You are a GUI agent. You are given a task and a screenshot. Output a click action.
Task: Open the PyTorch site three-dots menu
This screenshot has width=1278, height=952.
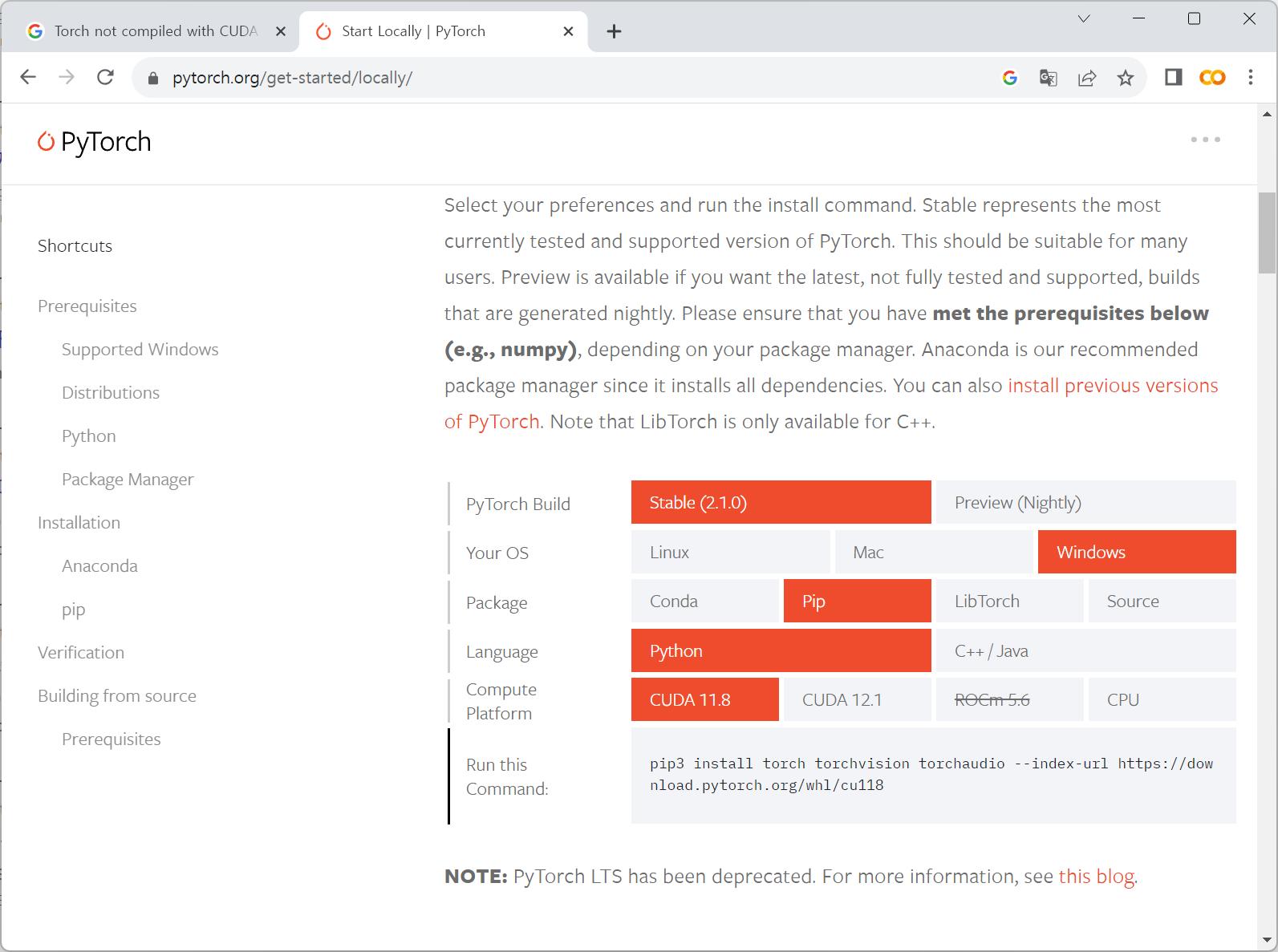point(1206,140)
